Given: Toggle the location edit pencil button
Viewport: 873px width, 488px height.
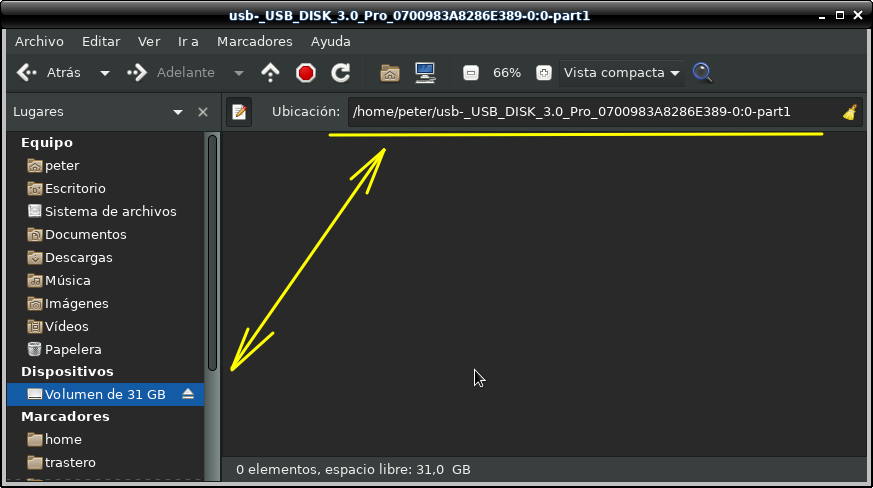Looking at the screenshot, I should pyautogui.click(x=239, y=112).
